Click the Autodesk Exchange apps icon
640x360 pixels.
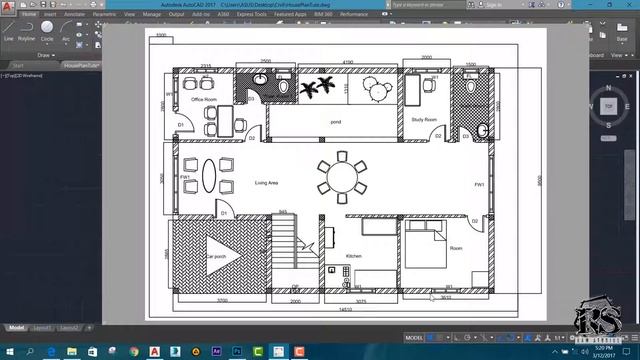pos(532,4)
